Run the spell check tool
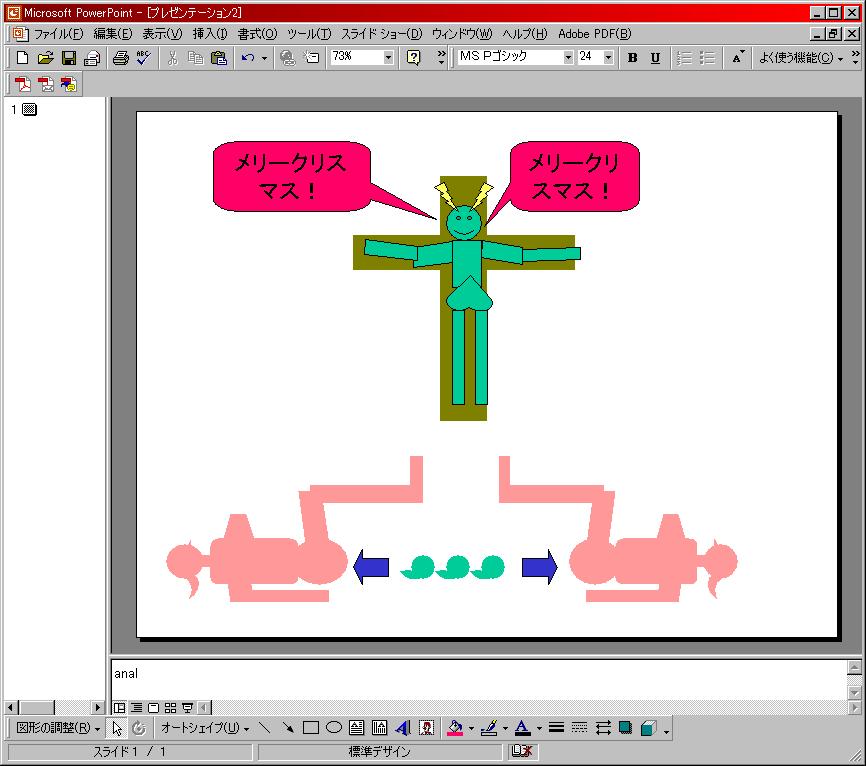Image resolution: width=866 pixels, height=766 pixels. pos(143,58)
